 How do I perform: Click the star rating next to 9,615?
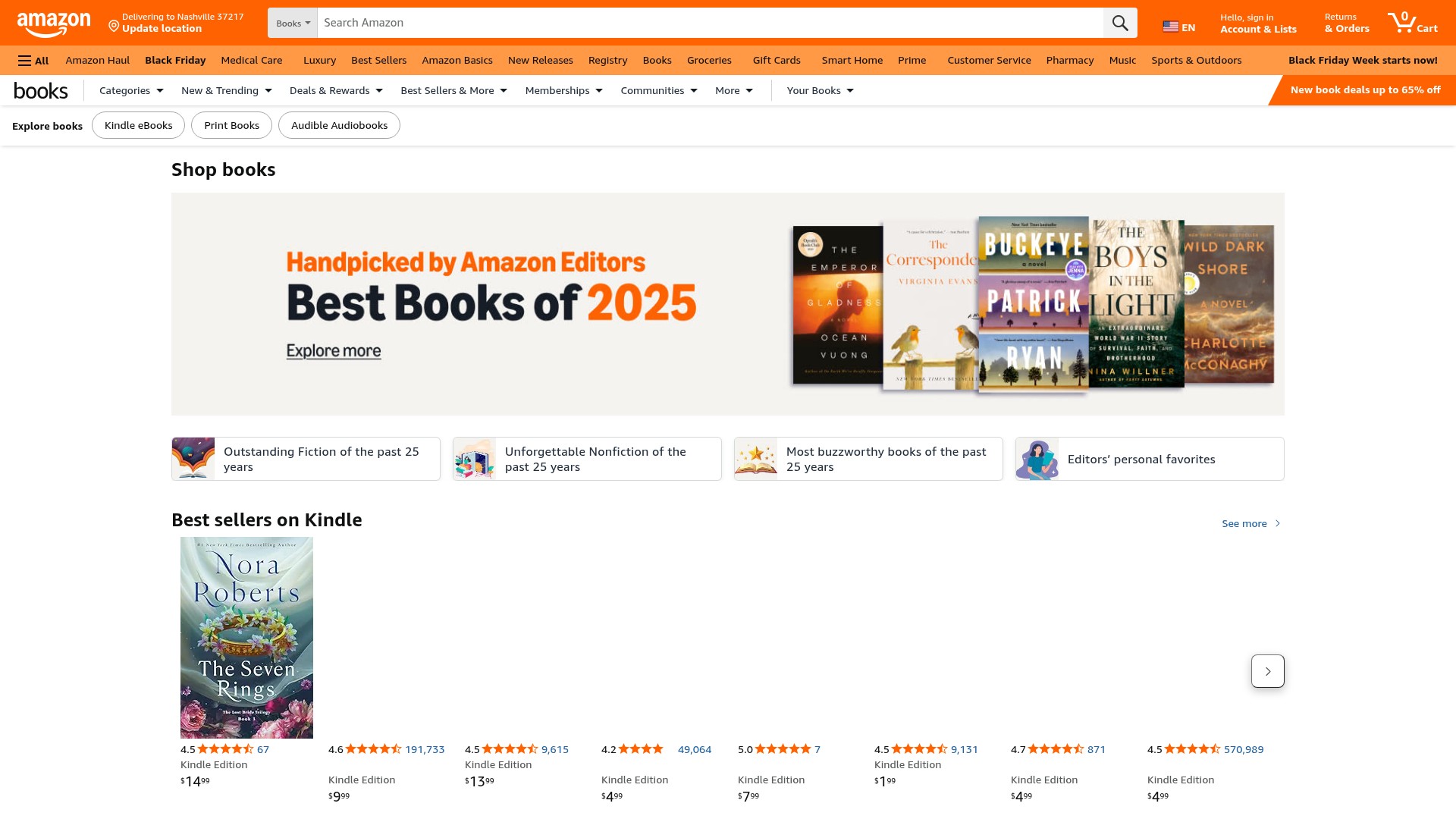510,749
